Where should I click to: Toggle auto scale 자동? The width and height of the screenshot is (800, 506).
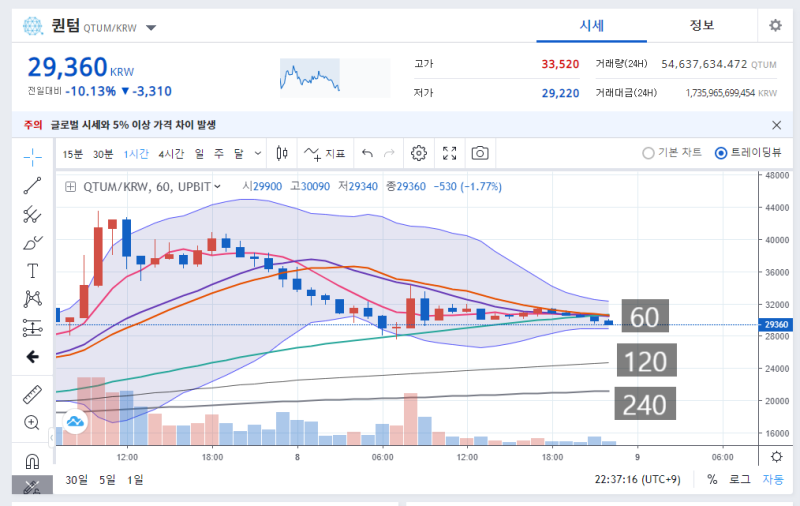point(773,479)
